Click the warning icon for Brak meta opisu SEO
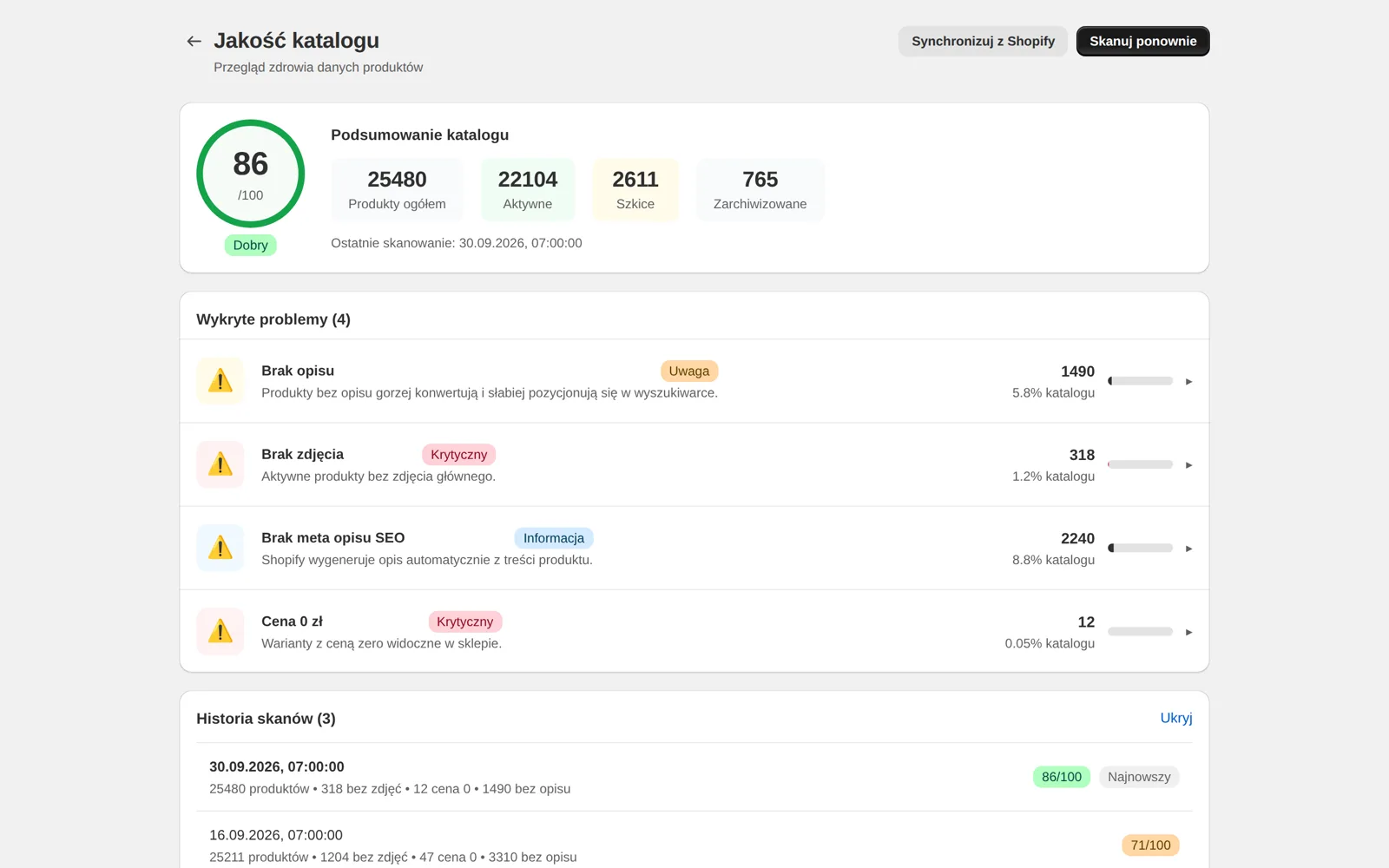 221,548
